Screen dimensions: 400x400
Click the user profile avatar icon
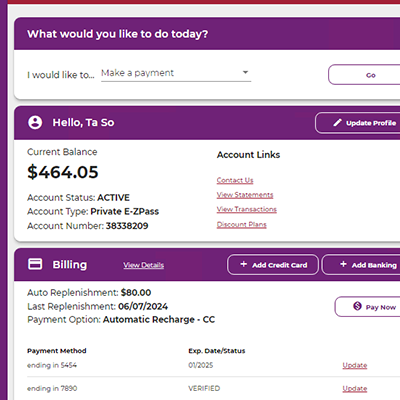(x=35, y=122)
